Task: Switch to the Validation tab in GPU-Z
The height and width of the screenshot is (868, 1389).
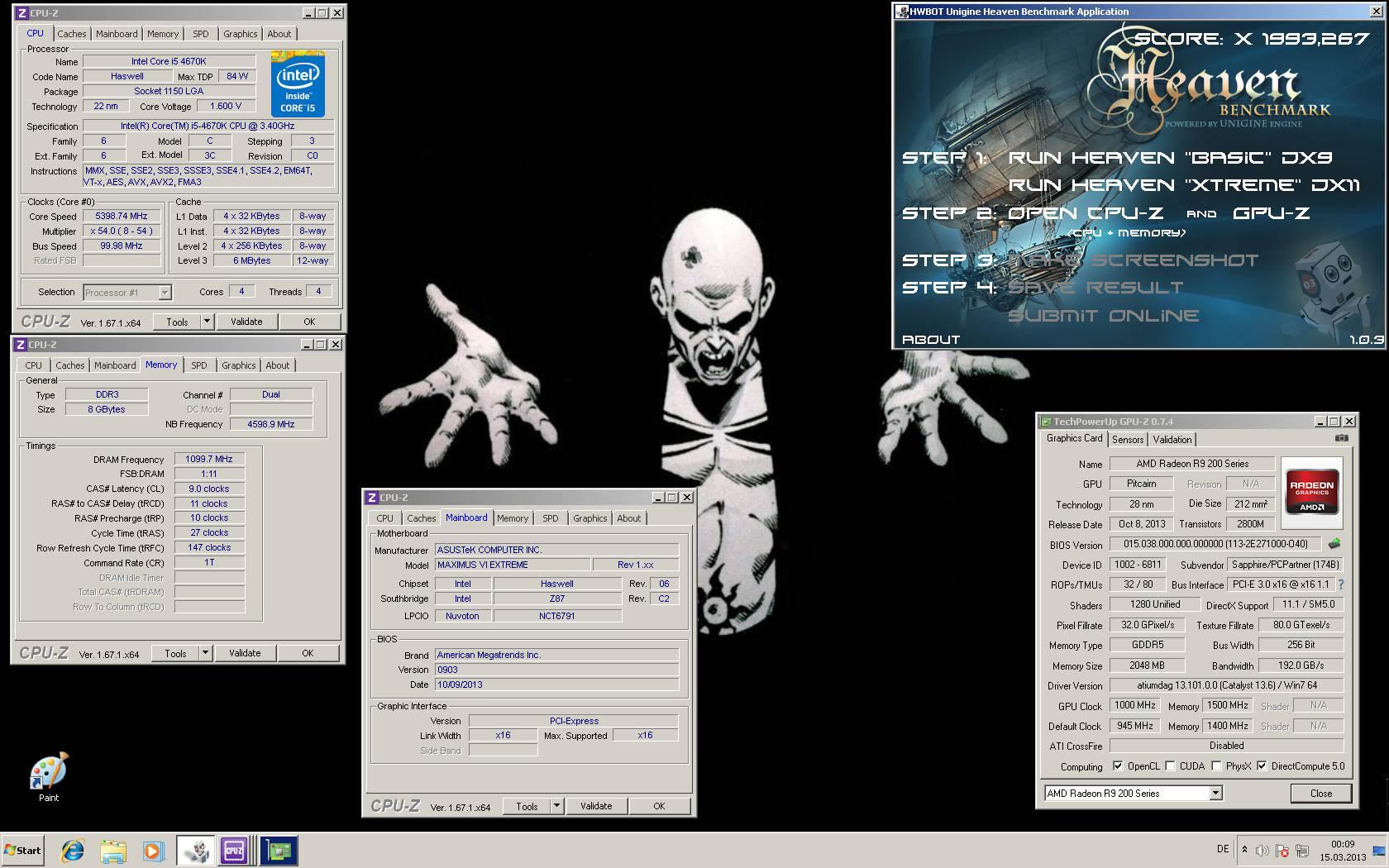Action: tap(1172, 440)
